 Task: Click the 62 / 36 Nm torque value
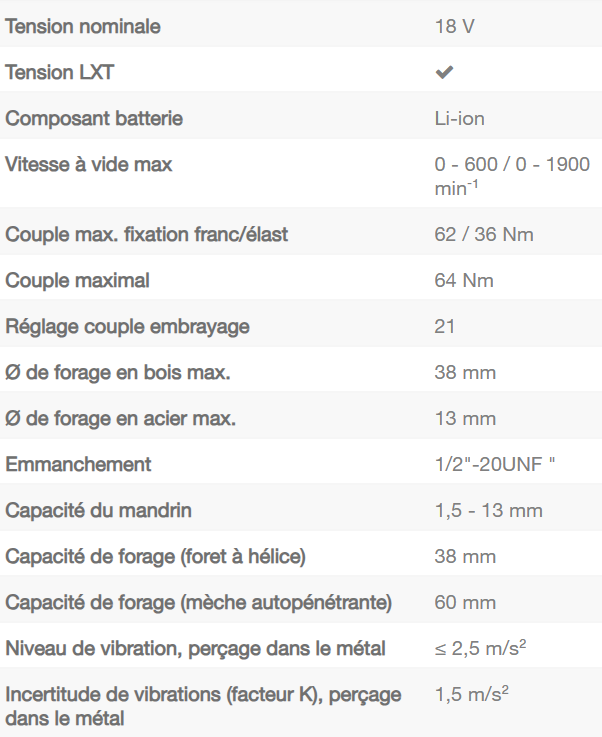(484, 234)
